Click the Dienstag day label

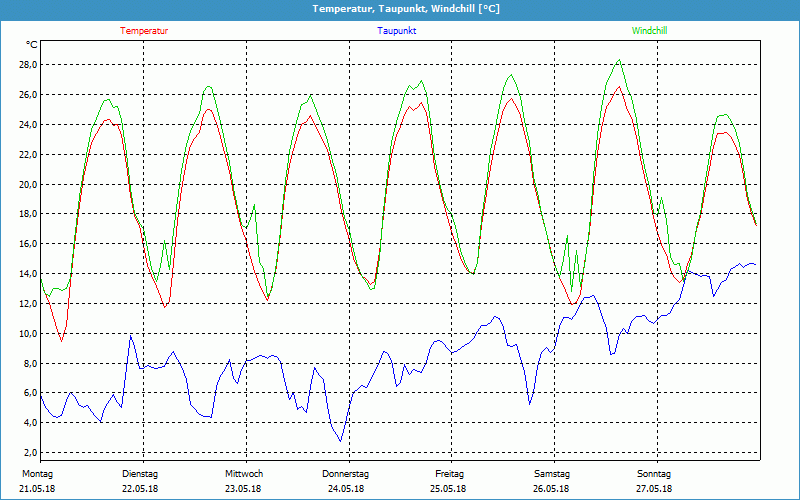click(x=140, y=474)
